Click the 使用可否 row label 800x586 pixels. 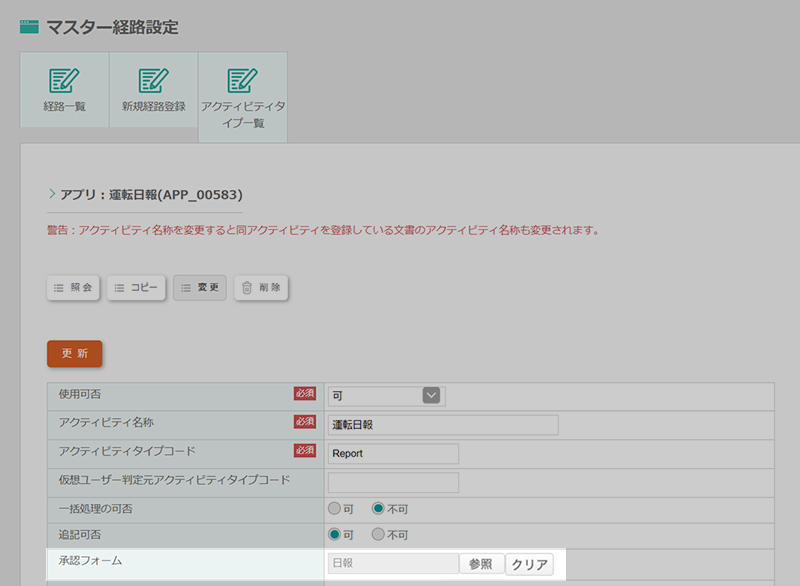(80, 394)
